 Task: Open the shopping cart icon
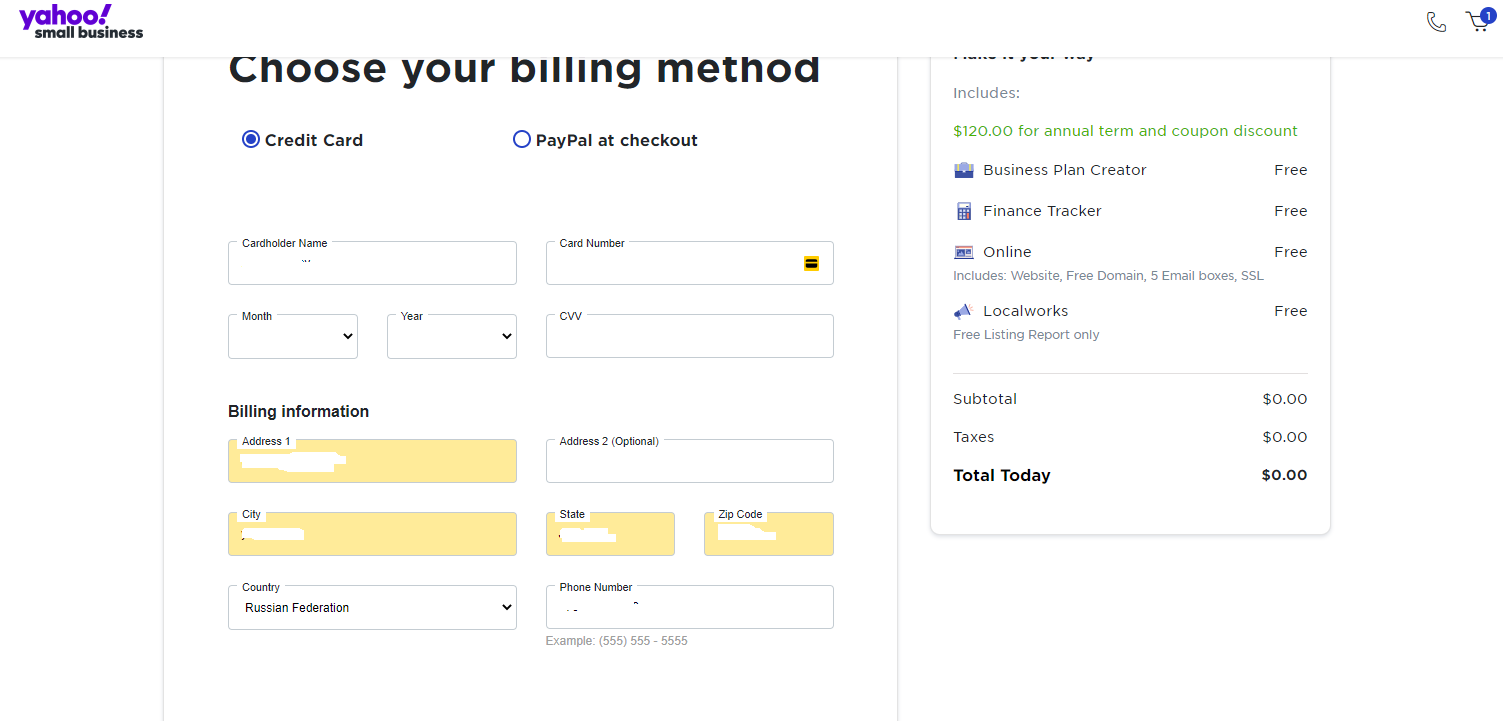click(1480, 21)
